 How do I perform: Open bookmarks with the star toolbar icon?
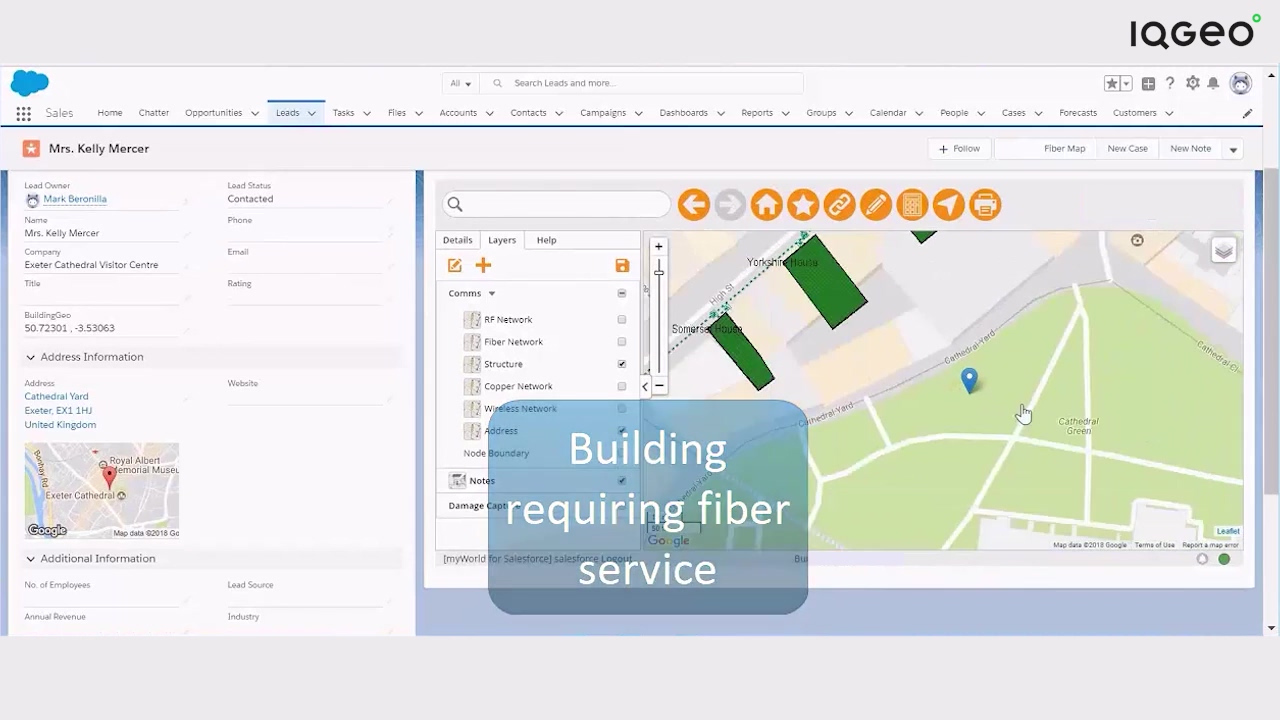point(803,205)
